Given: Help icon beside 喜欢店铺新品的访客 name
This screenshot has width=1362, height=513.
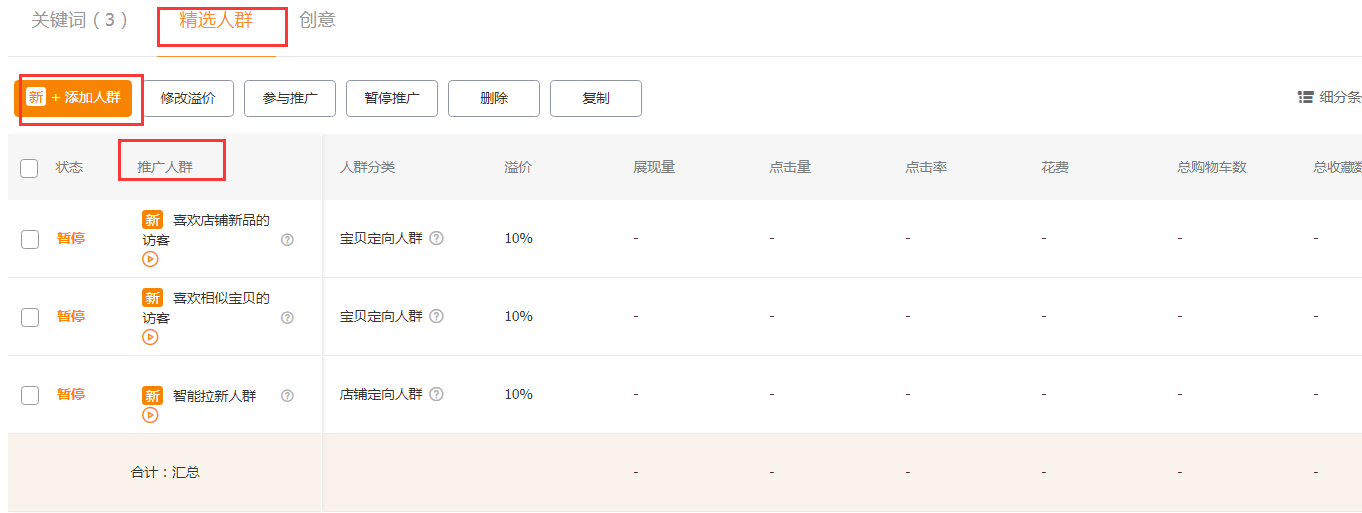Looking at the screenshot, I should [287, 239].
